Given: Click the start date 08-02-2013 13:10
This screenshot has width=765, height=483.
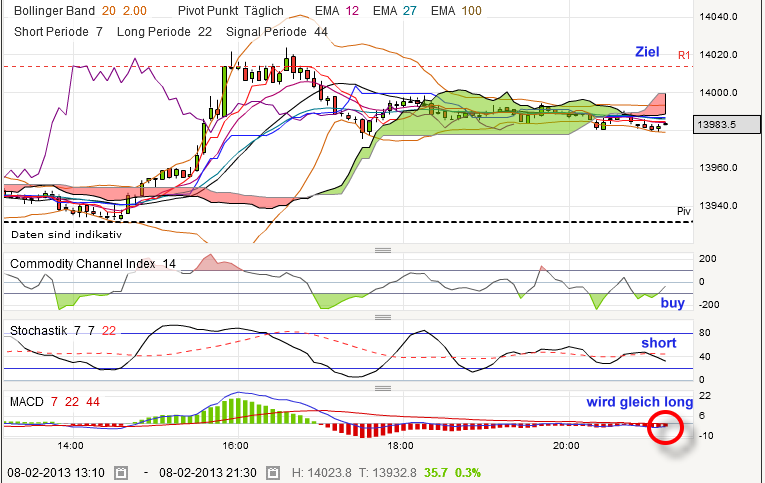Looking at the screenshot, I should (x=56, y=473).
